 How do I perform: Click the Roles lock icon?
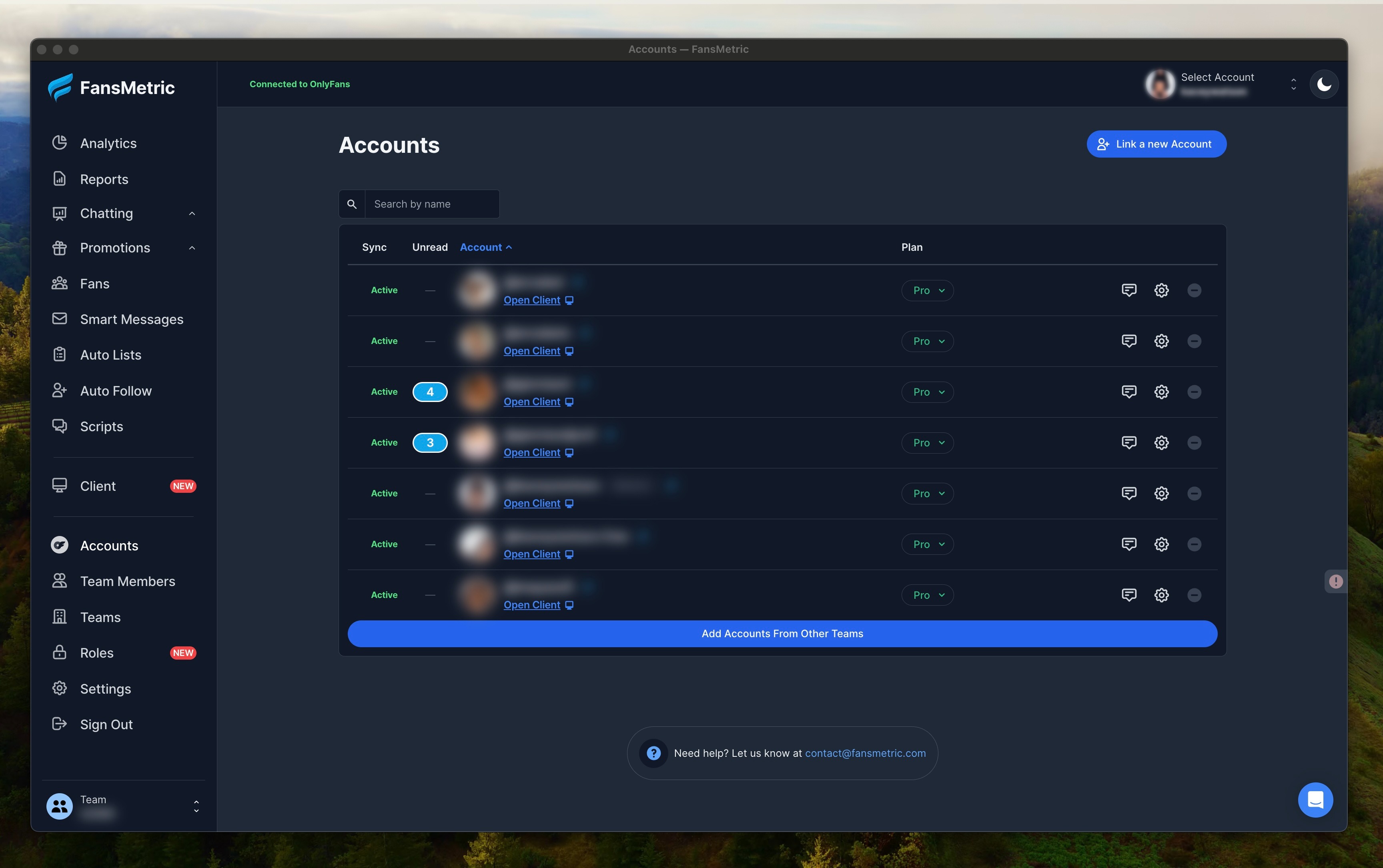[x=60, y=653]
